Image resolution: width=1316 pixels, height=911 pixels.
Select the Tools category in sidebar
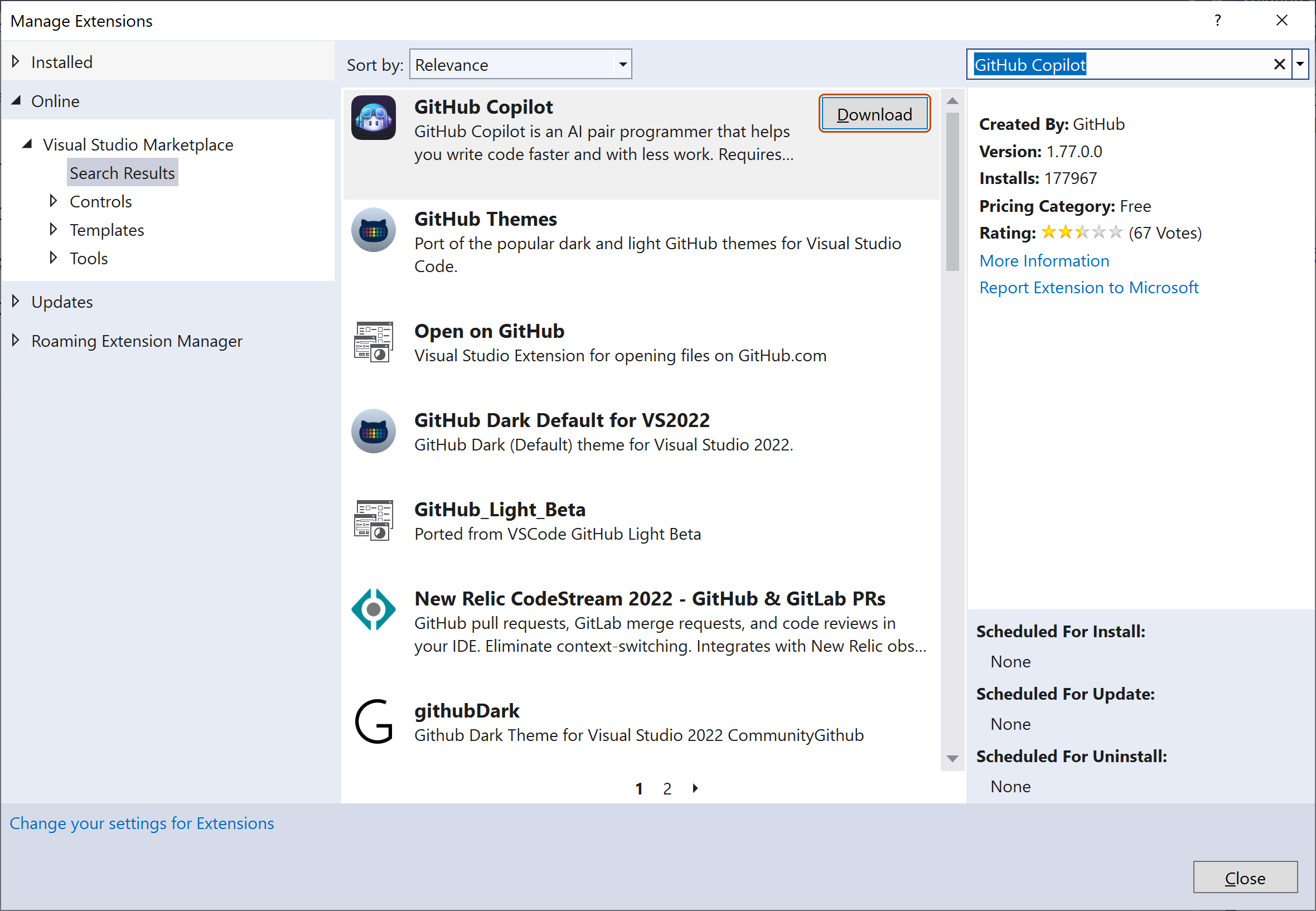(x=90, y=257)
